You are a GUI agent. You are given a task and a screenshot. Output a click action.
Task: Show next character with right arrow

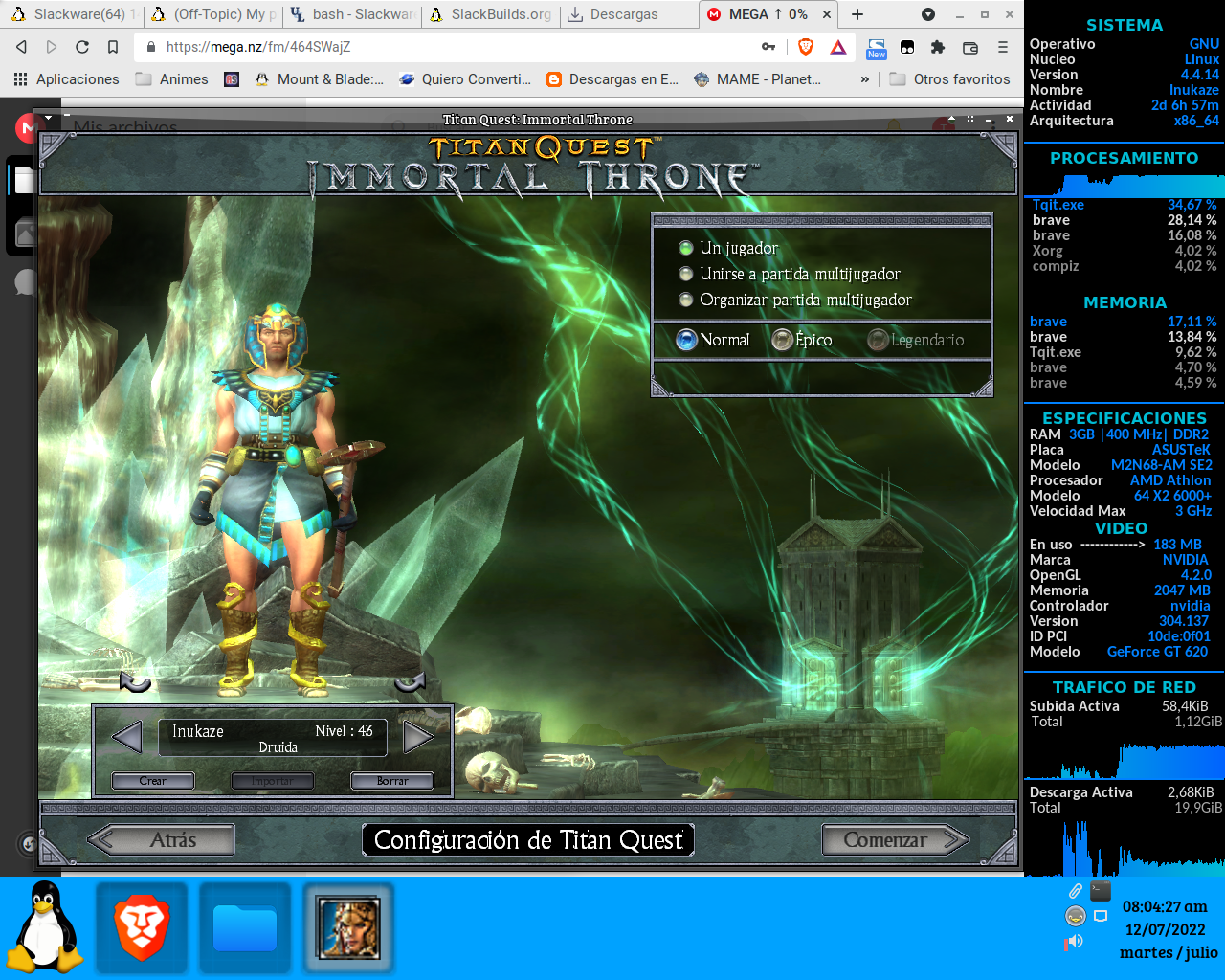(418, 737)
